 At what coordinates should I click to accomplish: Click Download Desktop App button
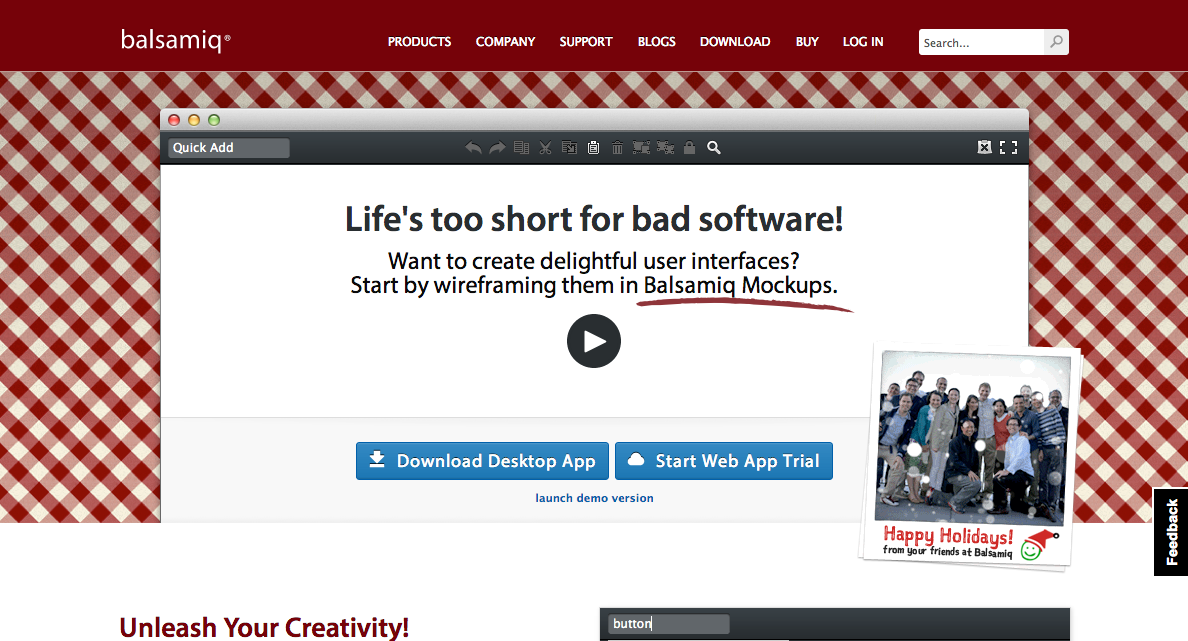coord(483,461)
